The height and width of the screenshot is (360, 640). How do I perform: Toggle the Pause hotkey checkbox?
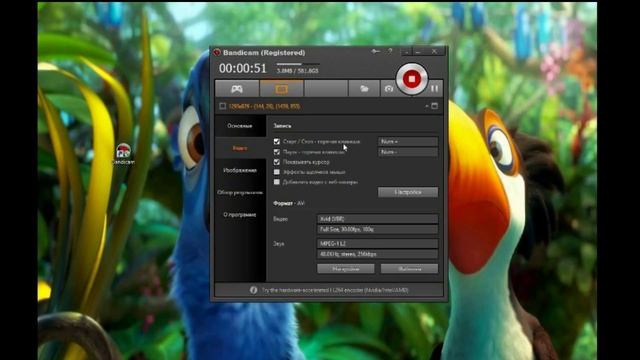[x=277, y=152]
